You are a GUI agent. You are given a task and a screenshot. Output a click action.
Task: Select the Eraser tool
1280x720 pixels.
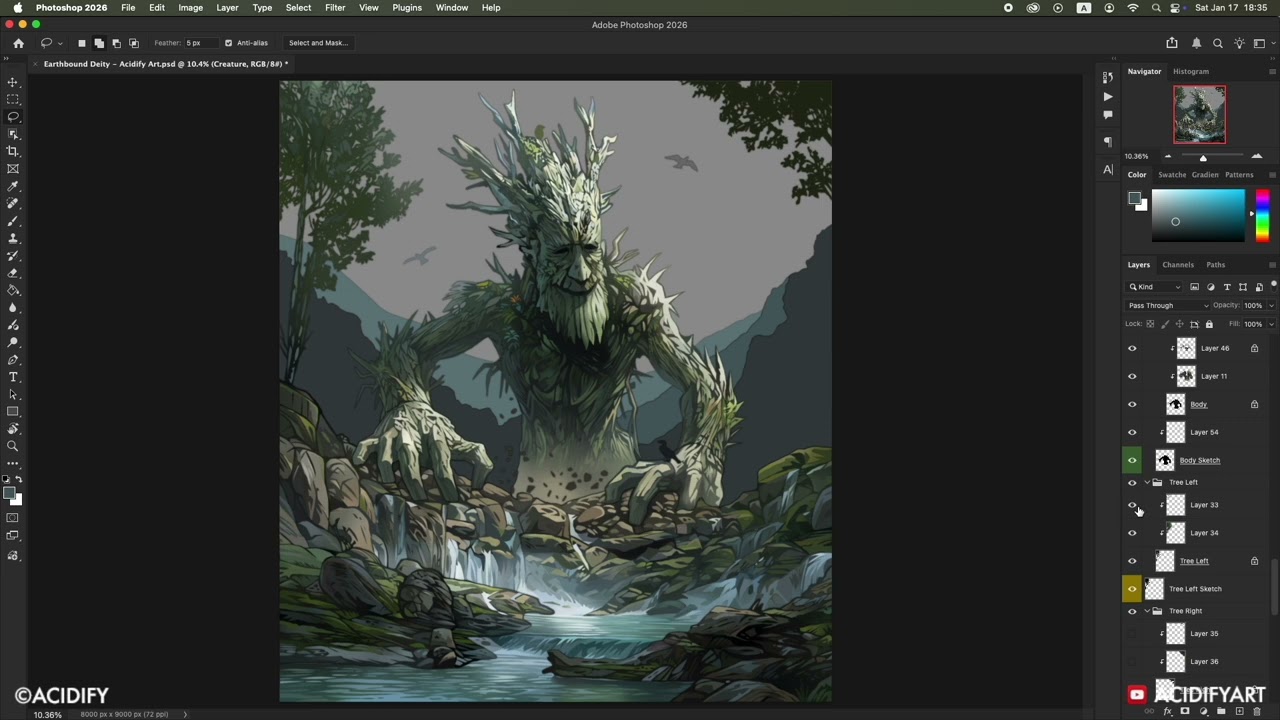pos(13,273)
